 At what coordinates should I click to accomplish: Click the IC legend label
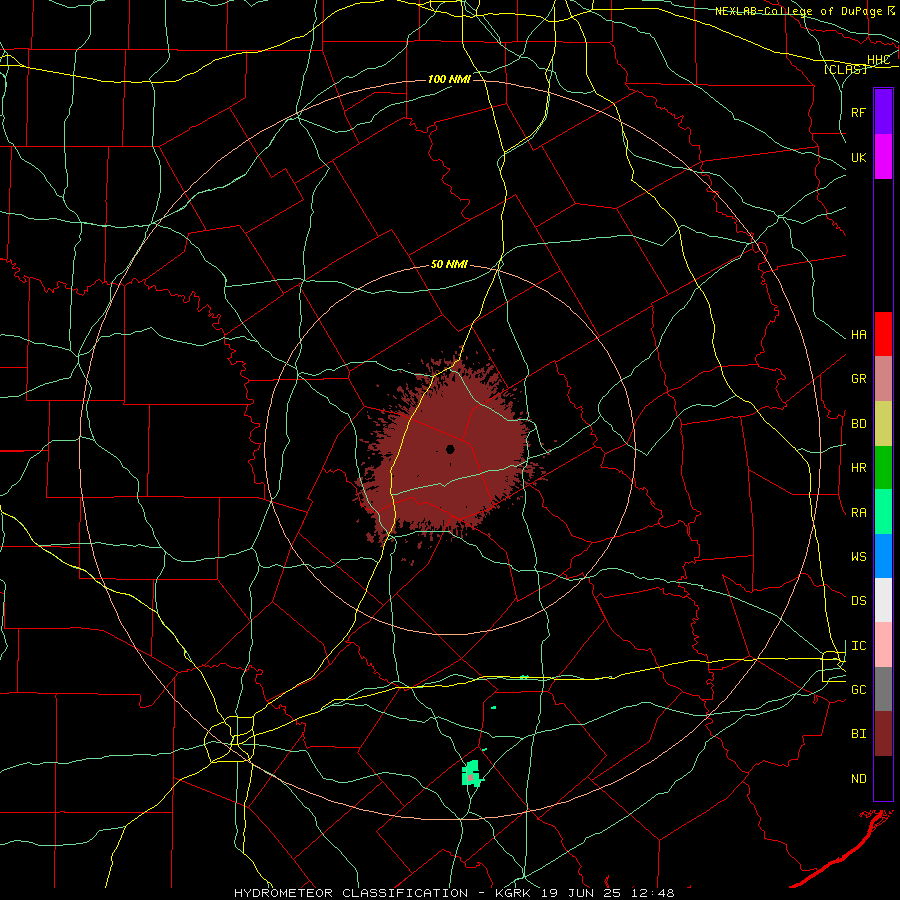858,646
